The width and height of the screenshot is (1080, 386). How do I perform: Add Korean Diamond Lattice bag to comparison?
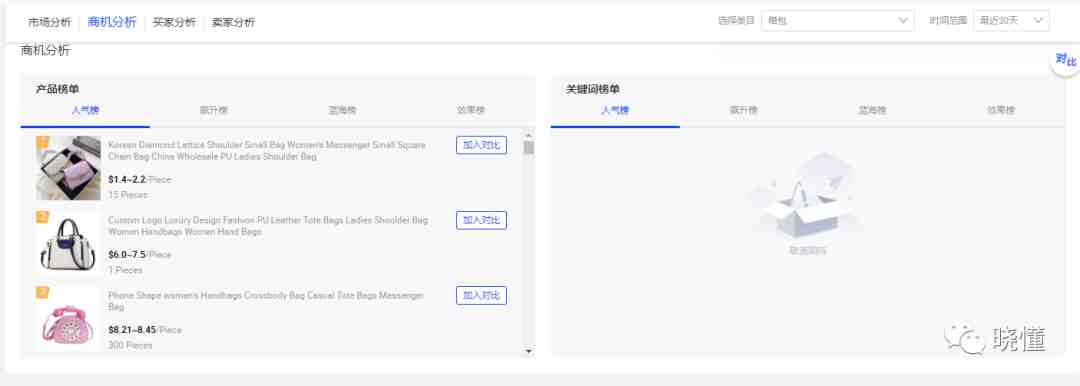click(x=481, y=145)
